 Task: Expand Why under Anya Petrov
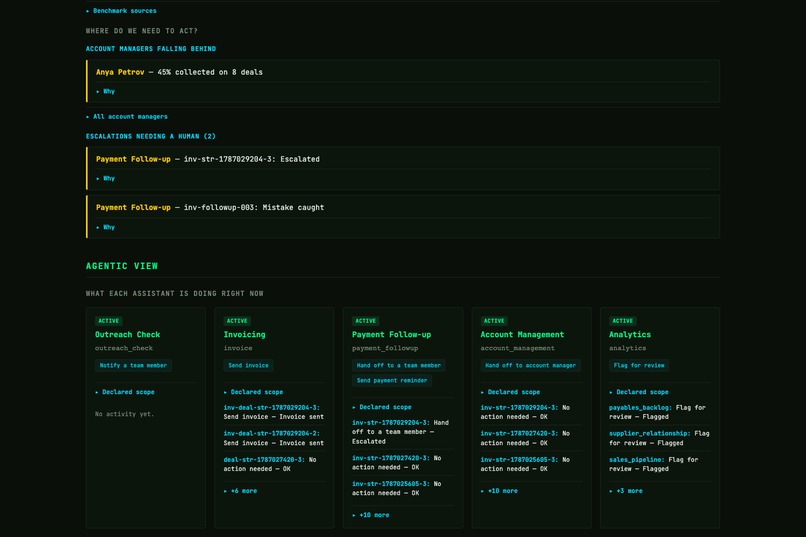[105, 91]
